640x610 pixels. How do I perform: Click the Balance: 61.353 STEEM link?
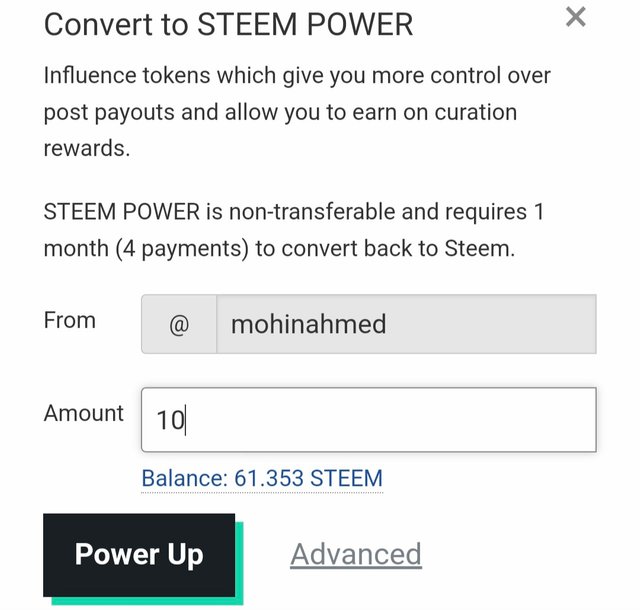click(x=262, y=478)
